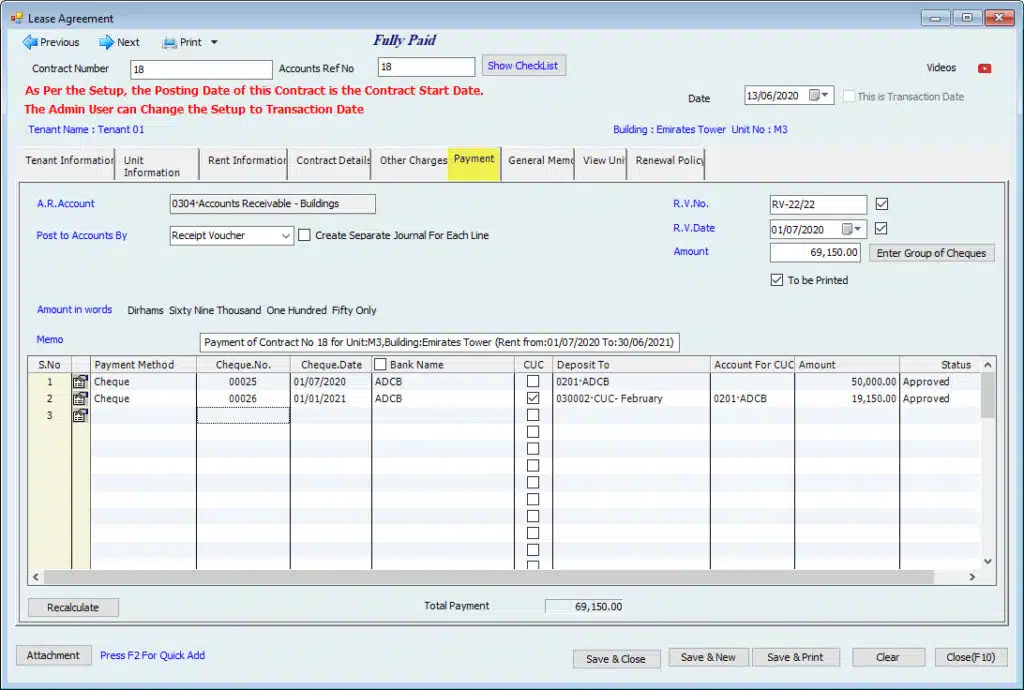This screenshot has height=690, width=1024.
Task: Open row 1 payment detail icon
Action: pos(80,382)
